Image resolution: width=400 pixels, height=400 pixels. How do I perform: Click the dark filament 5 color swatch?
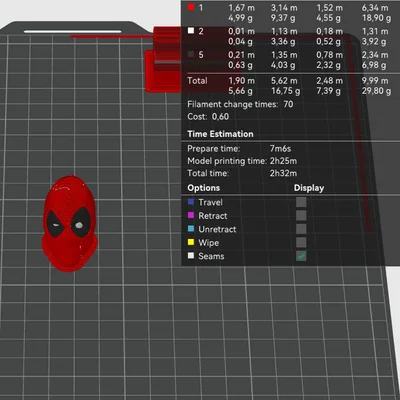(191, 54)
